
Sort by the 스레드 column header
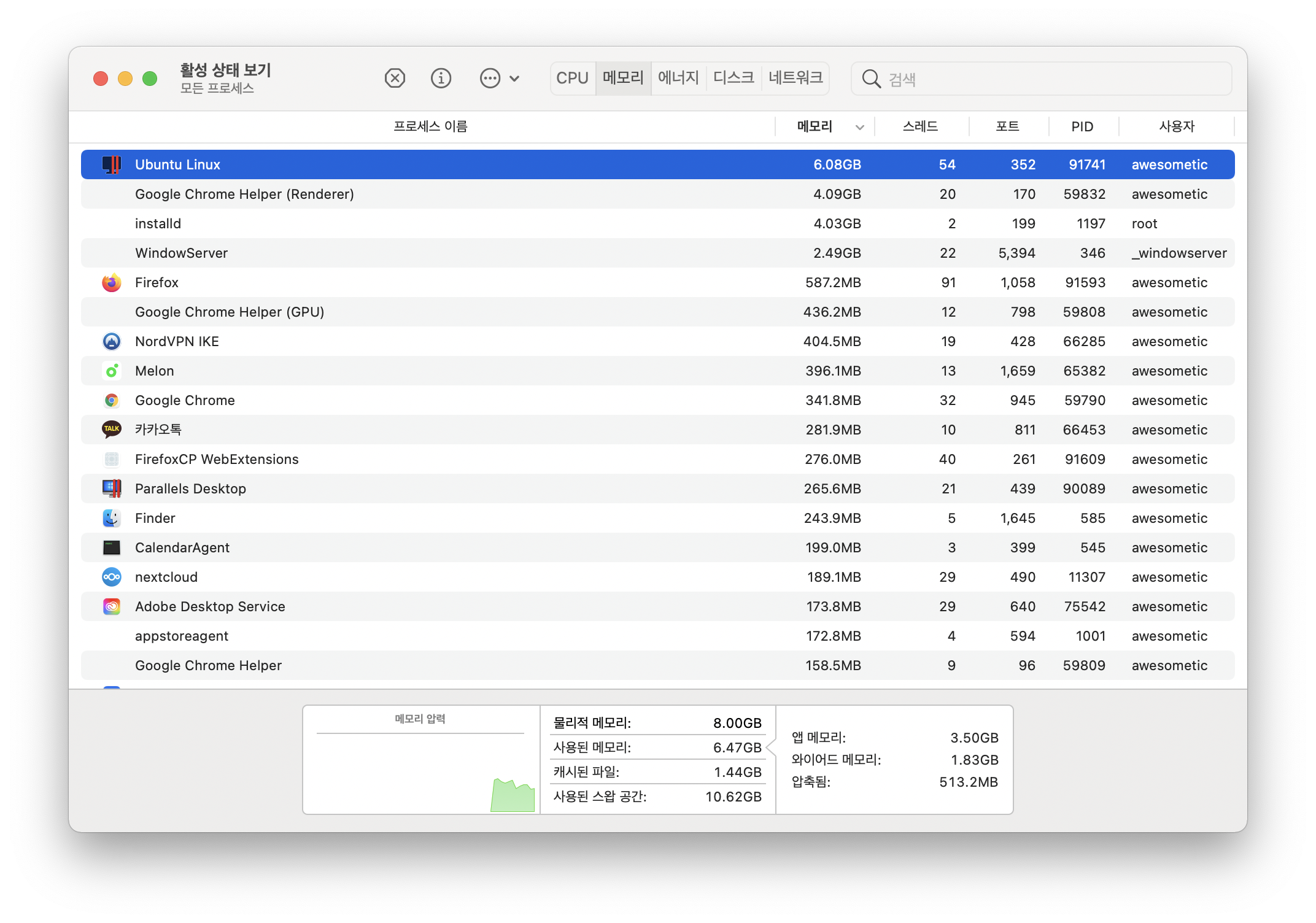point(920,126)
